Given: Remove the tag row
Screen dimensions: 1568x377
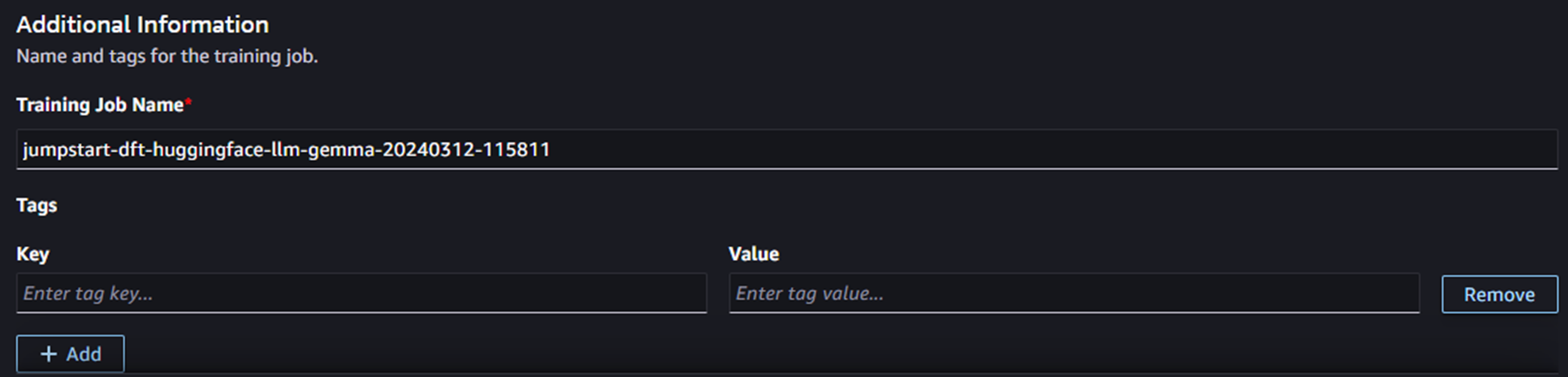Looking at the screenshot, I should [1499, 295].
